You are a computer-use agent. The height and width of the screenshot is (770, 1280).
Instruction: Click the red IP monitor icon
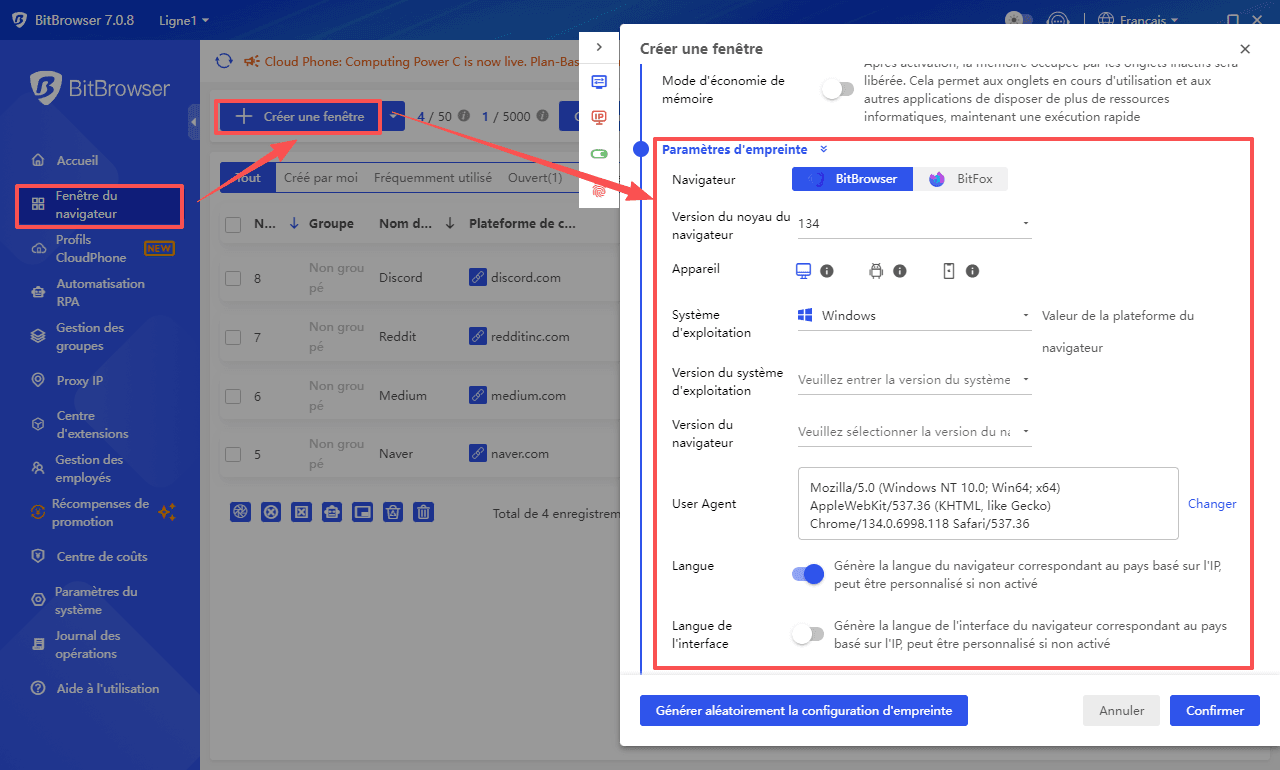point(599,117)
